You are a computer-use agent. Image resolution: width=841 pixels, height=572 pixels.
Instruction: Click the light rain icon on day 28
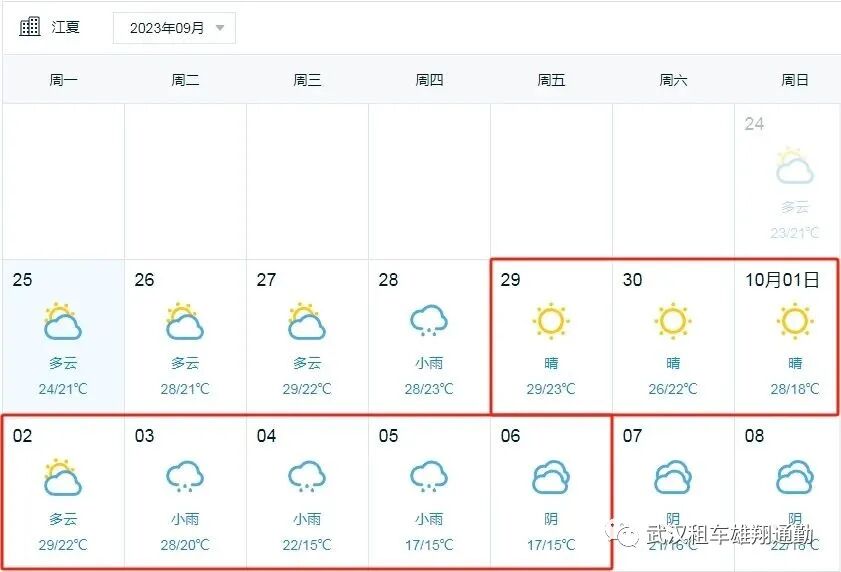429,320
